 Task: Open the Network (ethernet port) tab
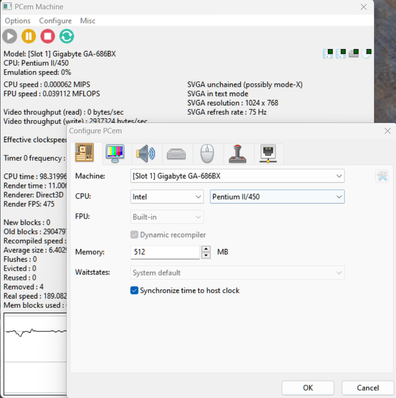pos(268,153)
